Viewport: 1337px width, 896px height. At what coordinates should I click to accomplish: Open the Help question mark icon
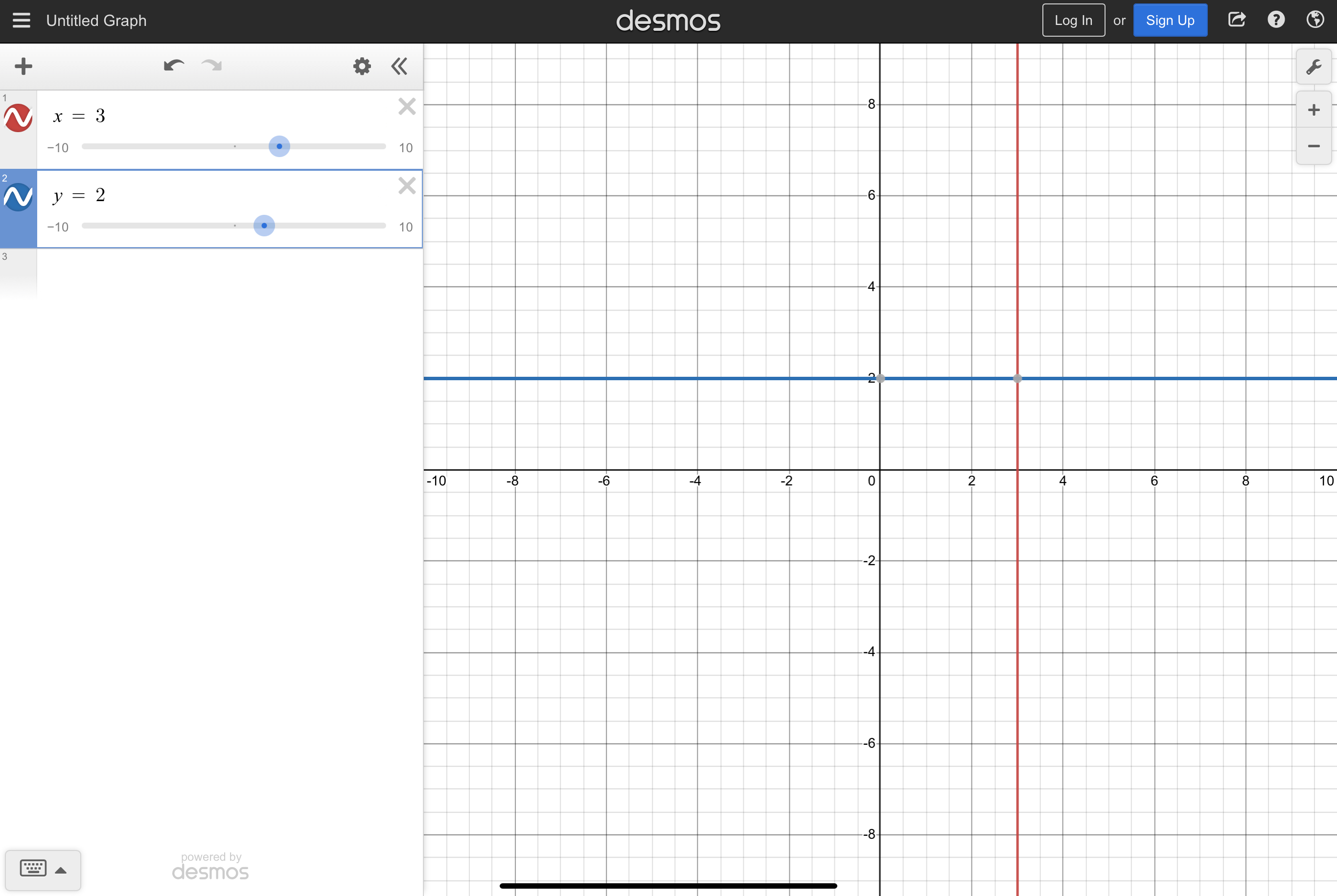[1276, 20]
